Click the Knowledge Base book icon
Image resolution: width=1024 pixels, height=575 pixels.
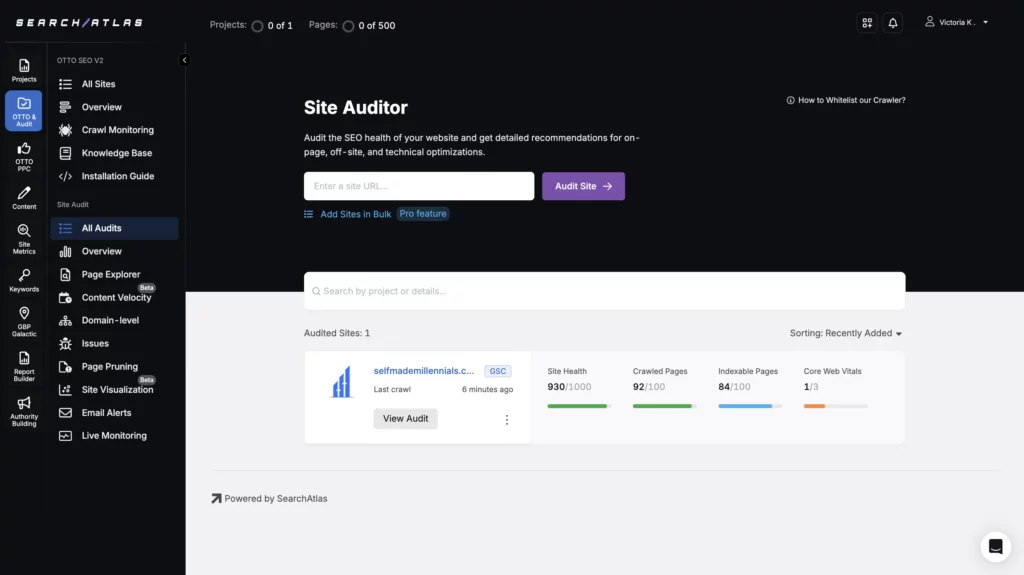pyautogui.click(x=65, y=153)
